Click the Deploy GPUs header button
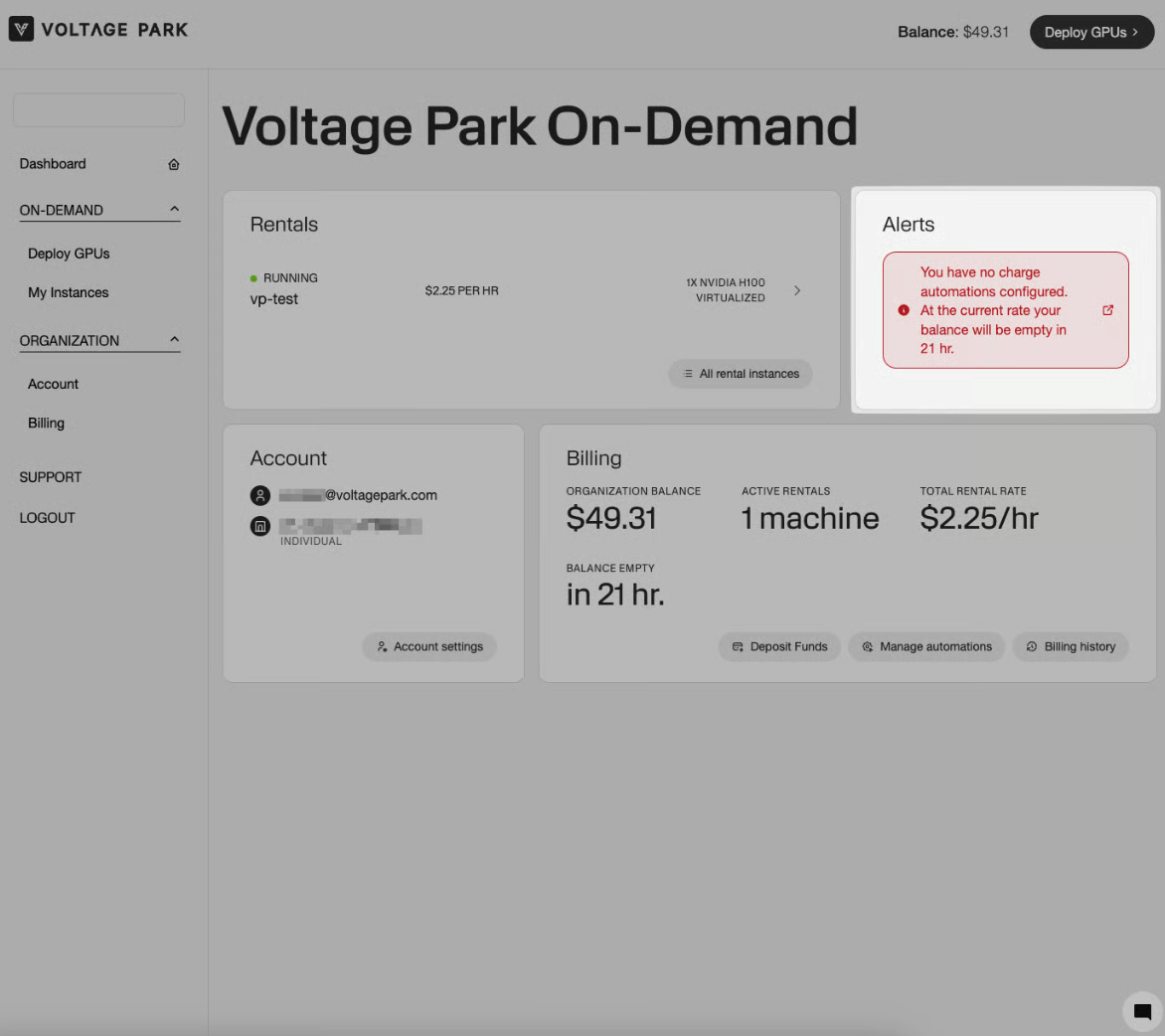 click(1090, 32)
